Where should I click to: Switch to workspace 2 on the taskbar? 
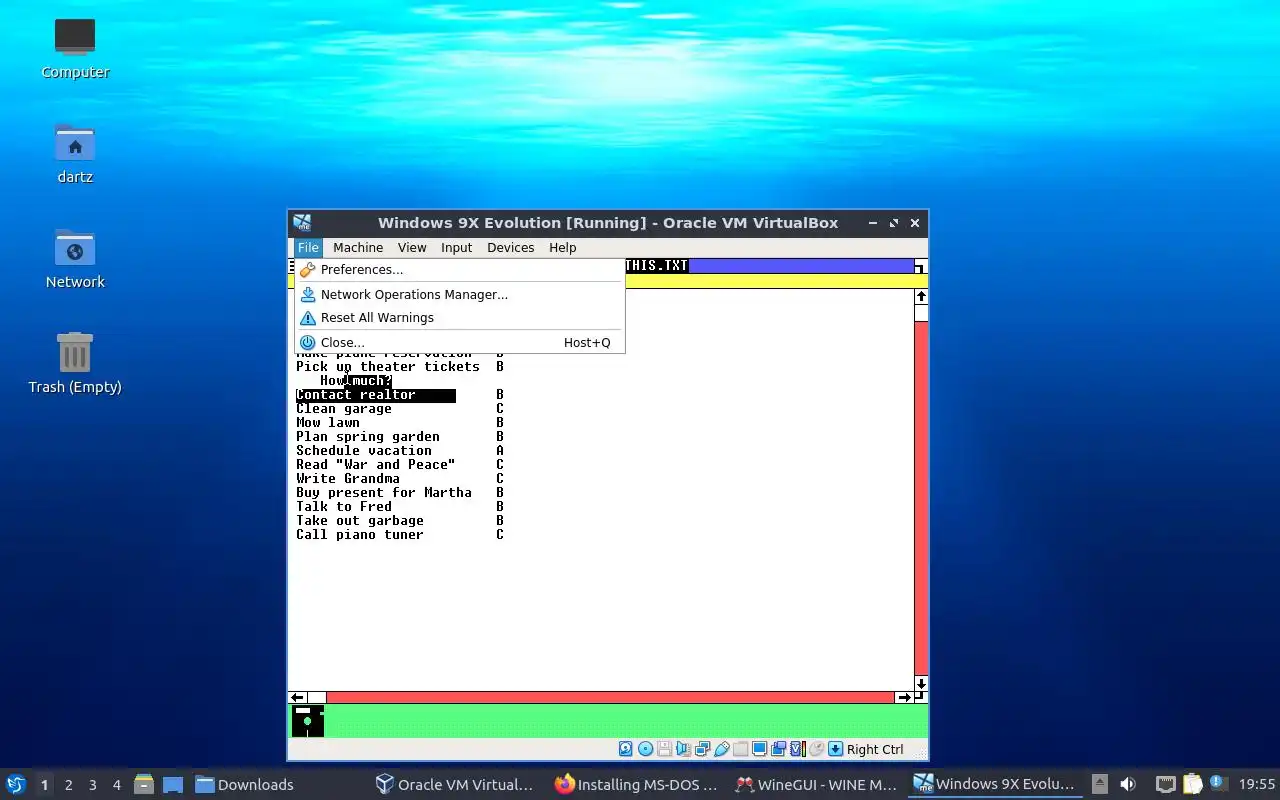pos(69,785)
